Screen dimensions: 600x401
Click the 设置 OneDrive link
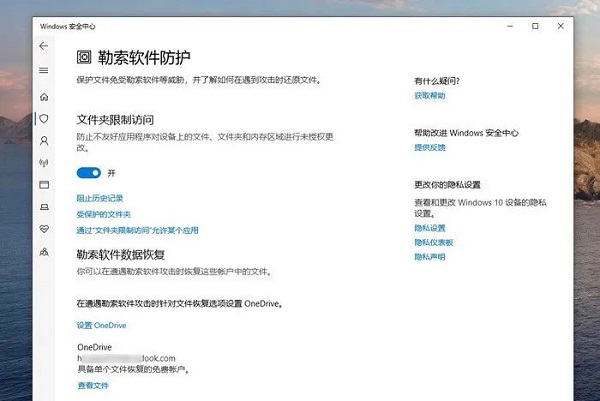coord(101,325)
